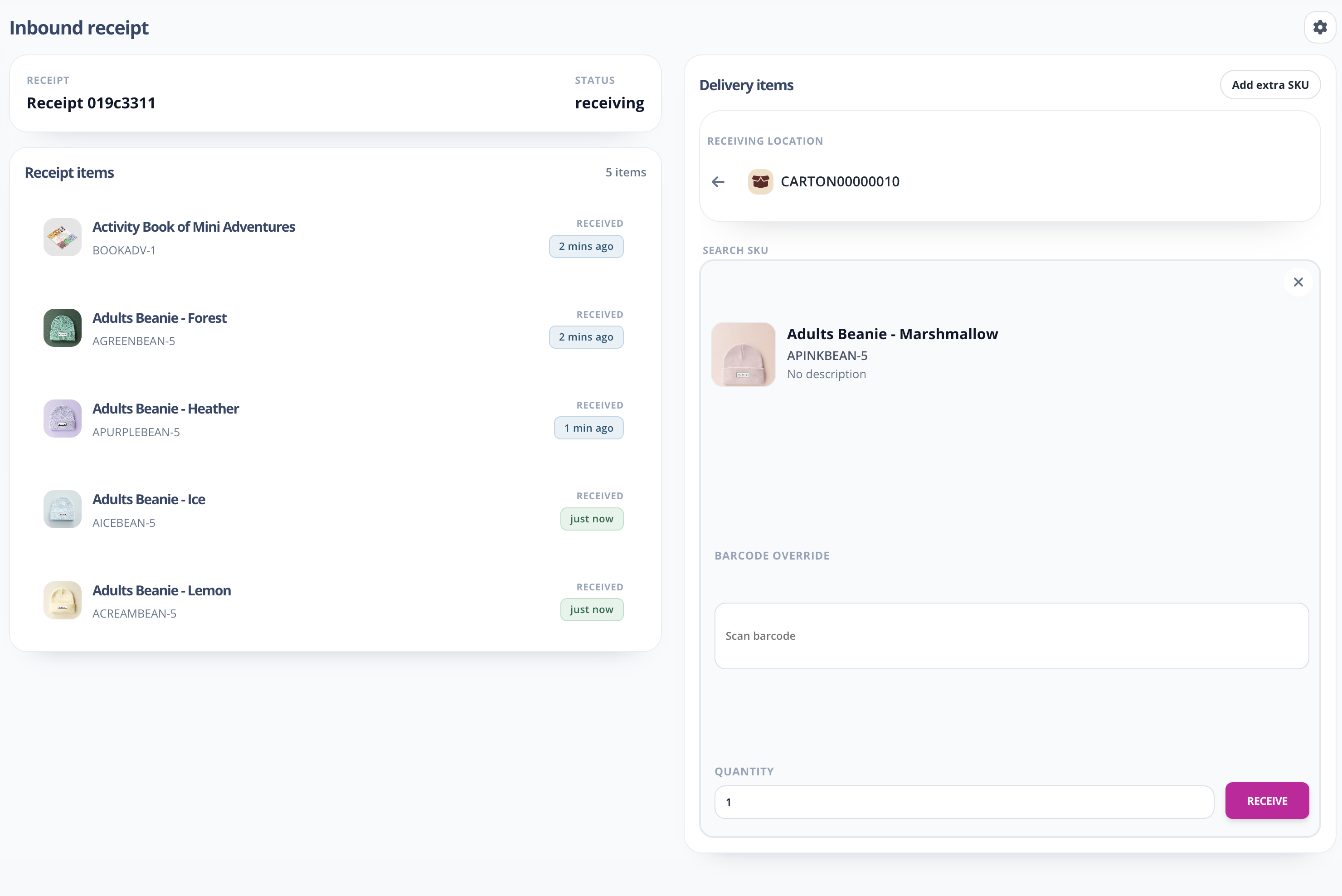
Task: Close the Adults Beanie - Marshmallow SKU panel
Action: pyautogui.click(x=1298, y=282)
